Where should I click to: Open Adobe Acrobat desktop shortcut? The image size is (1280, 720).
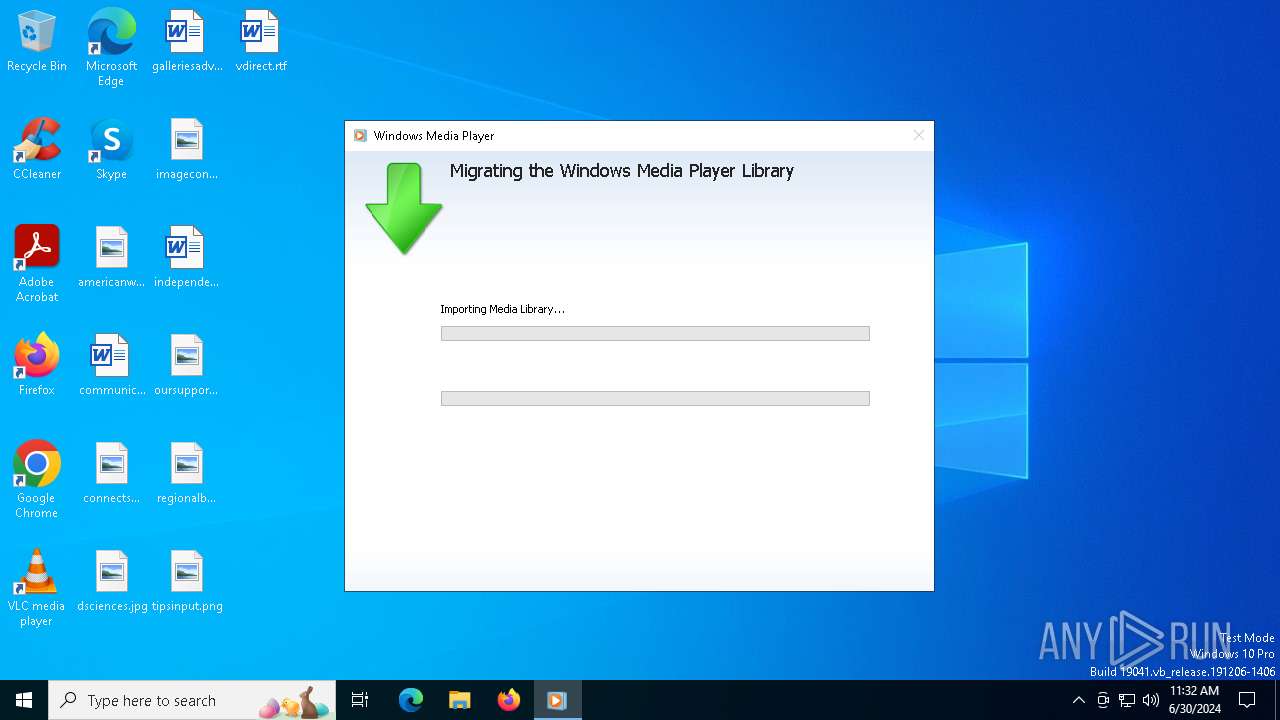coord(37,263)
